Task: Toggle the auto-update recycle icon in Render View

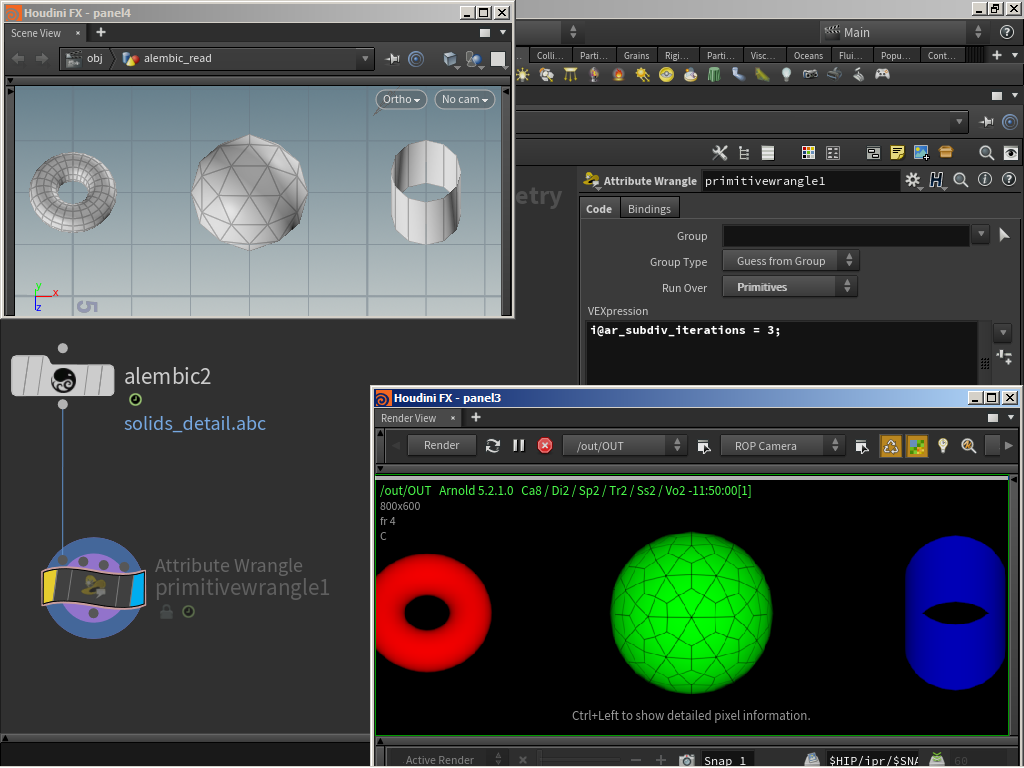Action: (x=891, y=446)
